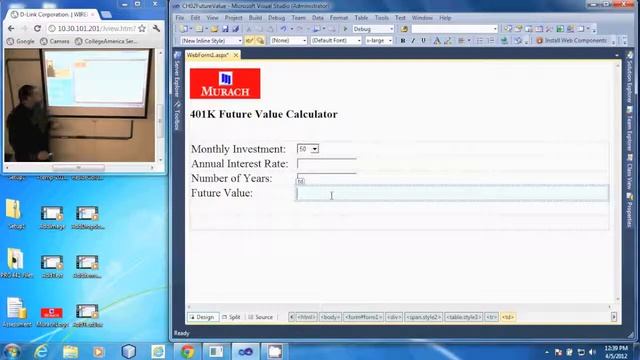Switch to Split view

231,317
